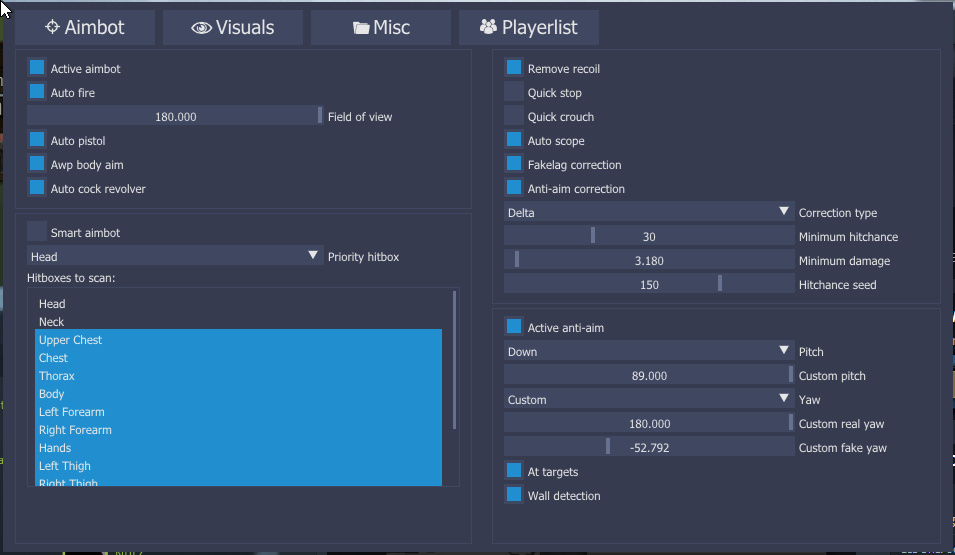Click the eye icon on Visuals tab
This screenshot has width=955, height=555.
201,28
